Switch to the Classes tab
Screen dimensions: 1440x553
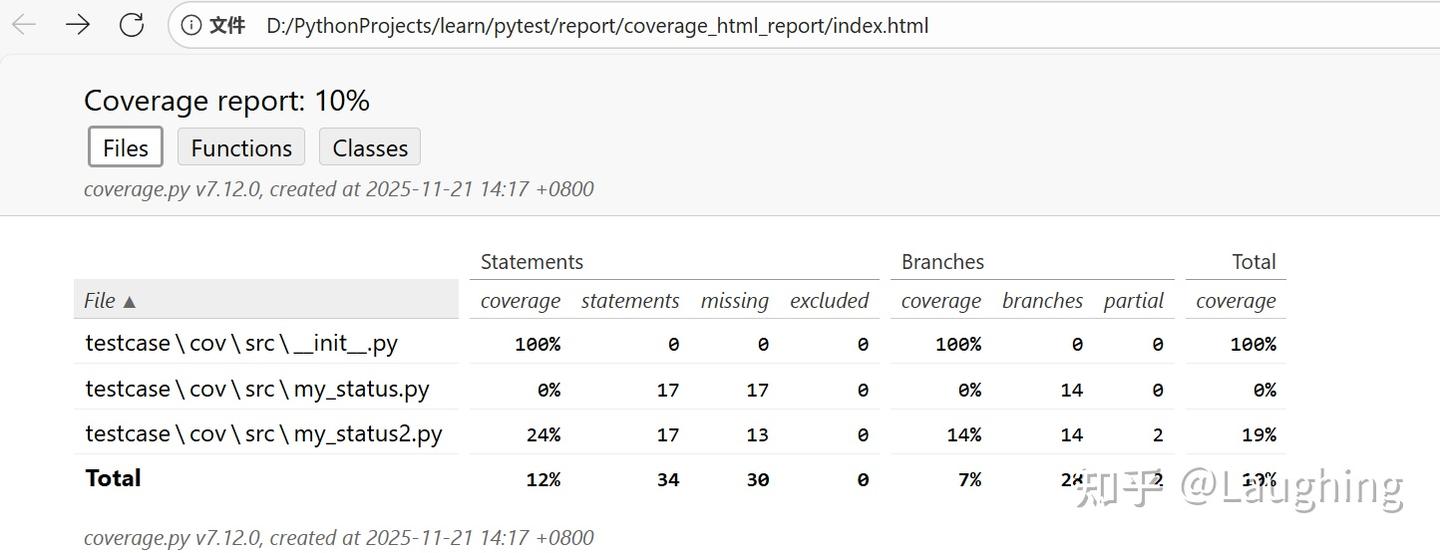[370, 148]
